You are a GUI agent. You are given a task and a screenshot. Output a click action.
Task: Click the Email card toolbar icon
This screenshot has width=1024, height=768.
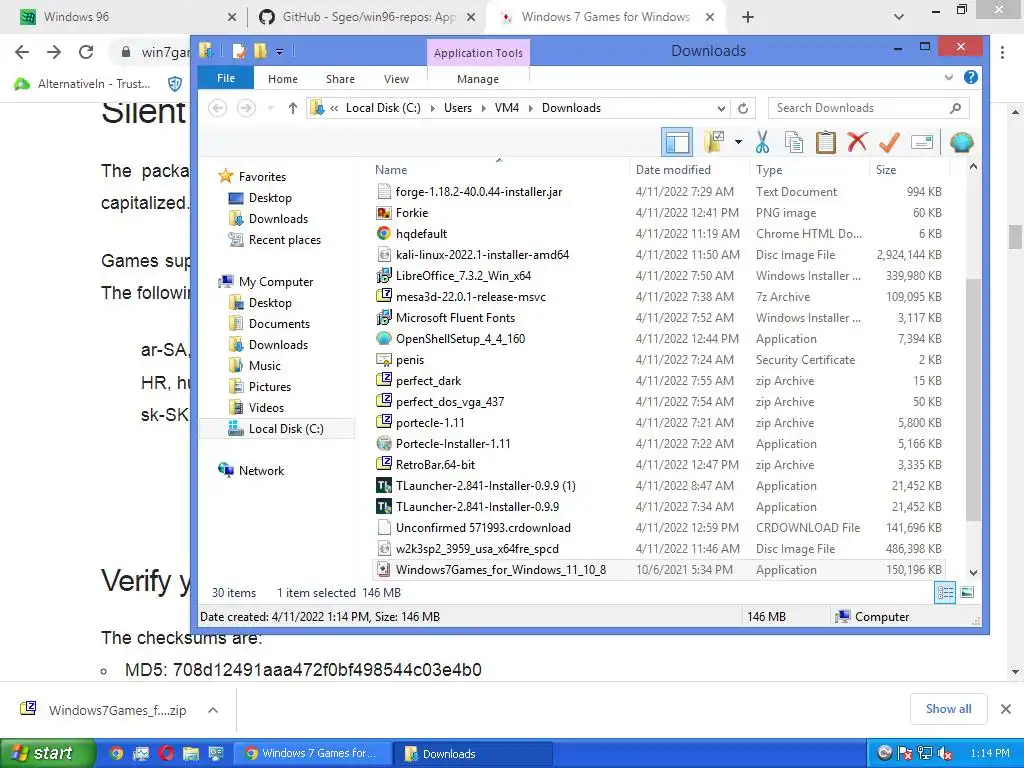pos(921,142)
